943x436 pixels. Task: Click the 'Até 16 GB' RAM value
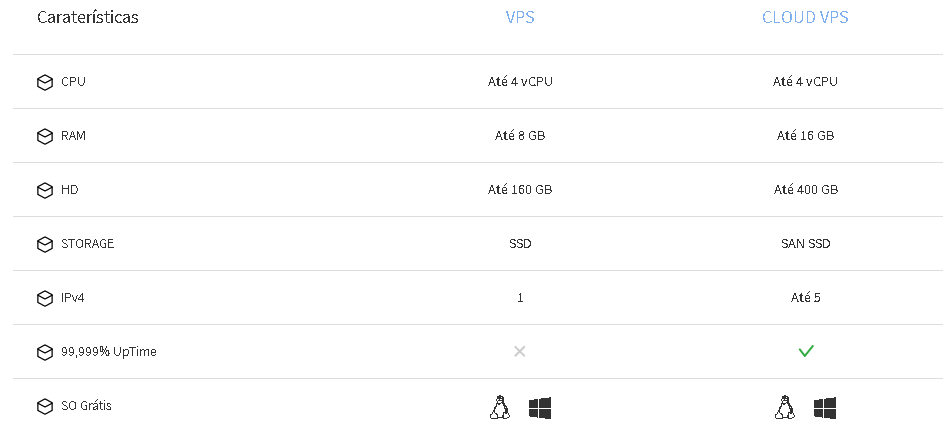tap(805, 135)
